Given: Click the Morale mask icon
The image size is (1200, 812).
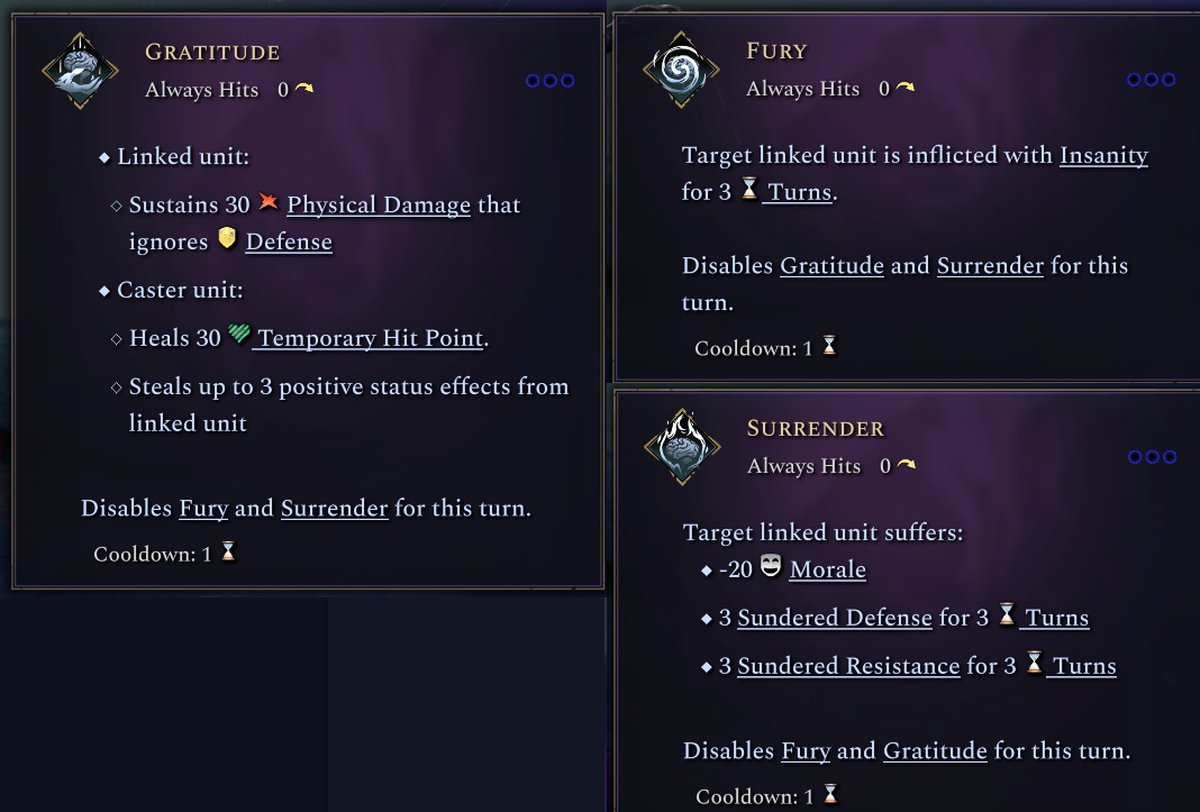Looking at the screenshot, I should tap(770, 568).
